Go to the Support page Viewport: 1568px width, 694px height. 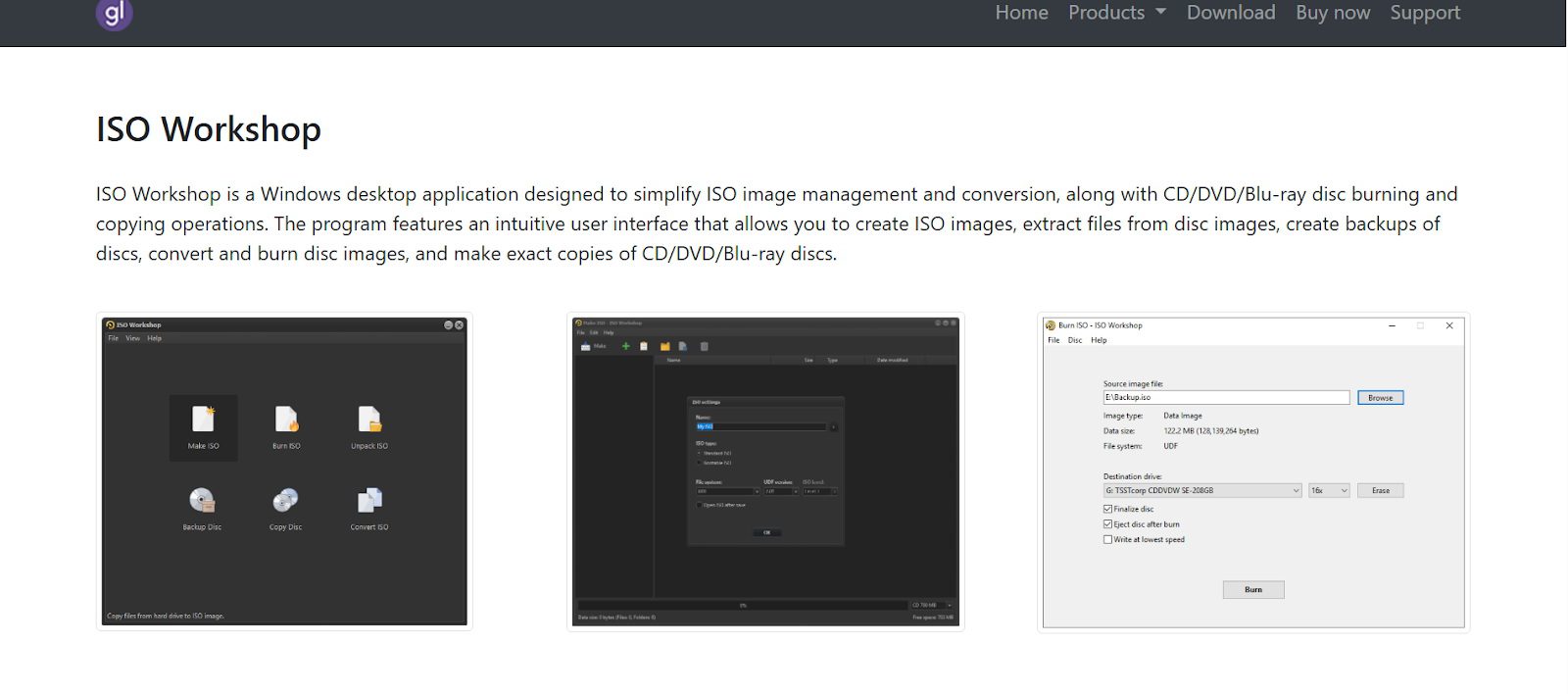coord(1425,13)
